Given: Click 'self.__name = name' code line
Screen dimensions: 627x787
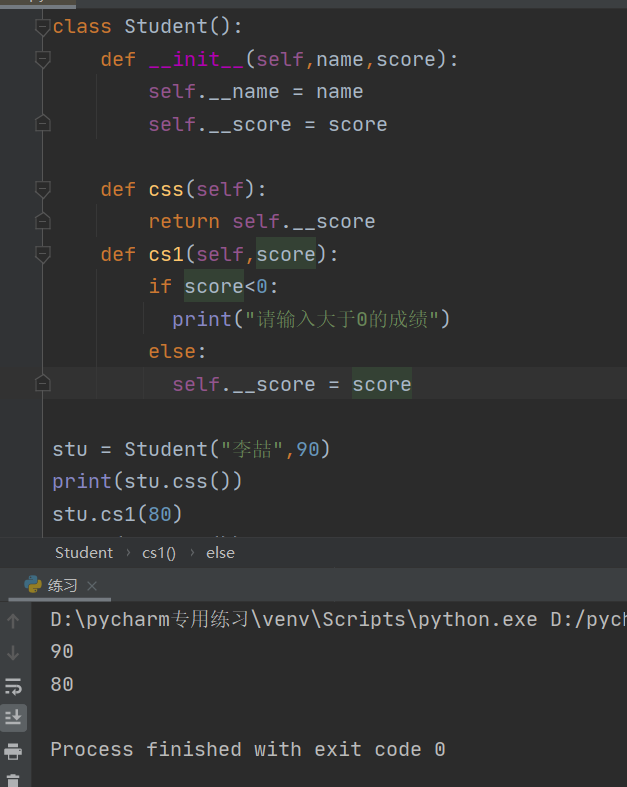Looking at the screenshot, I should tap(256, 92).
